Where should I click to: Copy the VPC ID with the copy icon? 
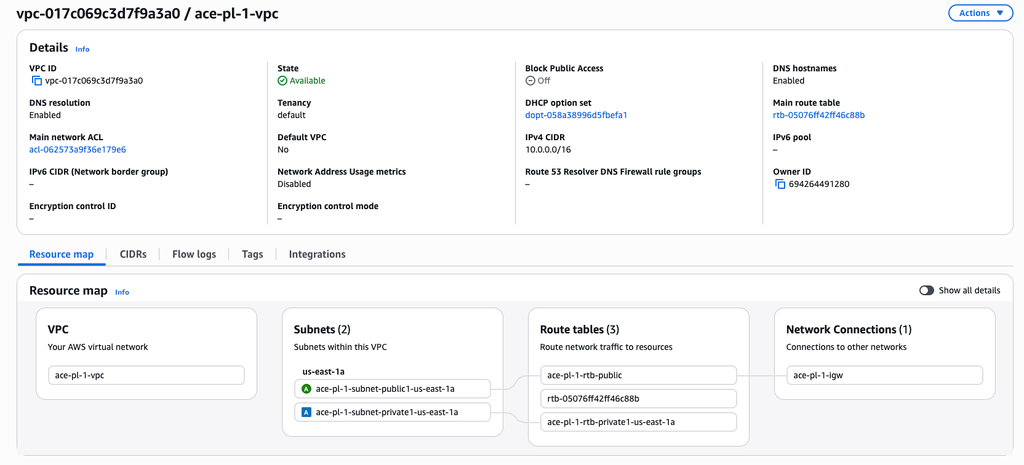pos(37,81)
